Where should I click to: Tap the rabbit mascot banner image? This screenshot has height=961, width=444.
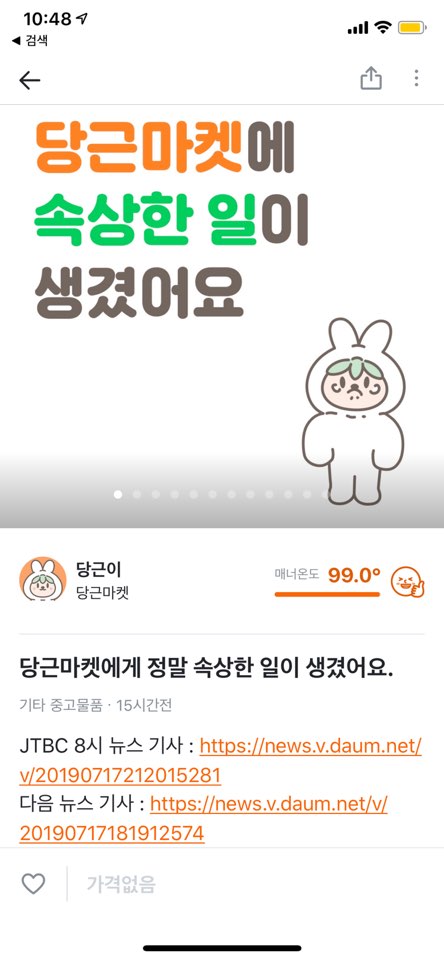[353, 411]
